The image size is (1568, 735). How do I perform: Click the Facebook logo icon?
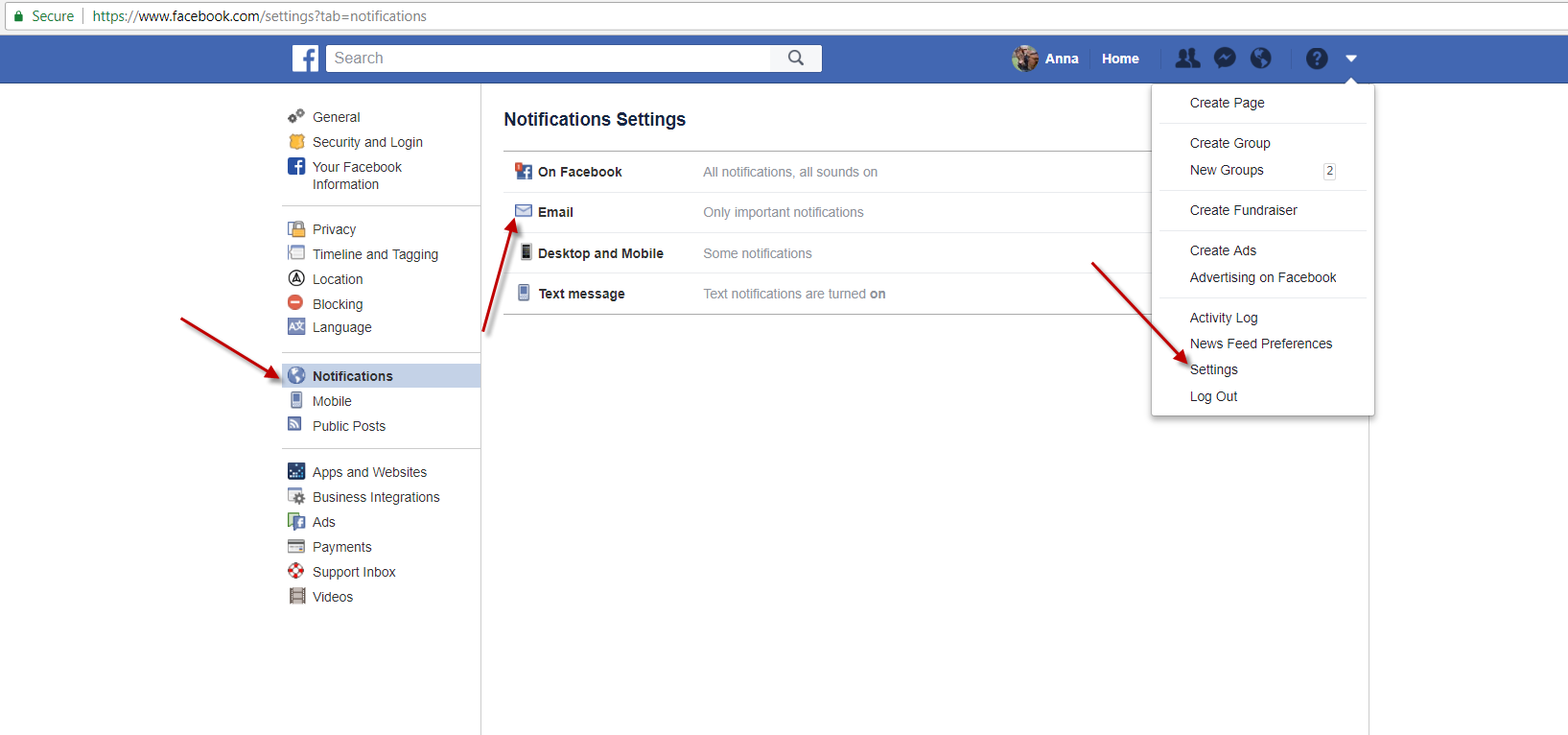coord(305,59)
